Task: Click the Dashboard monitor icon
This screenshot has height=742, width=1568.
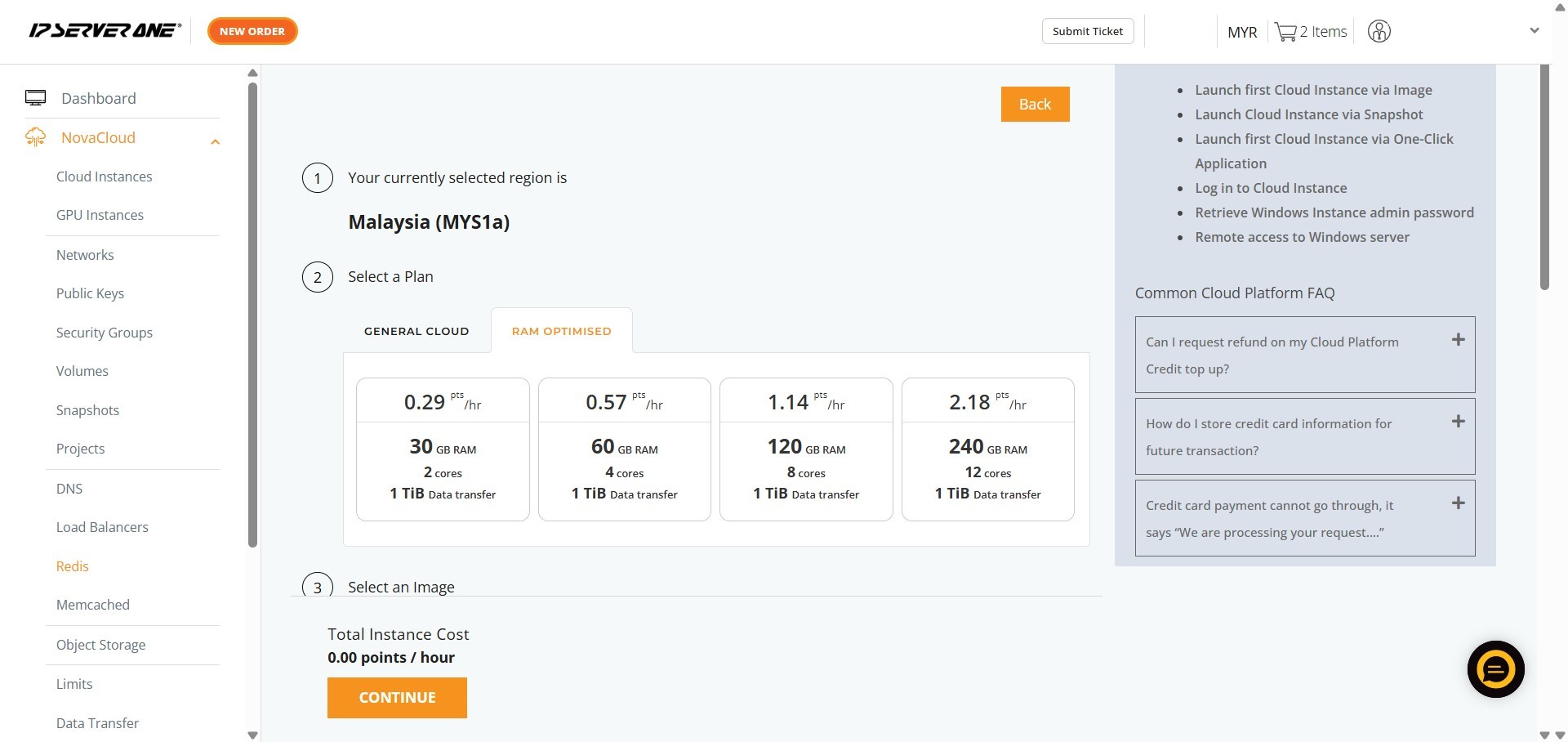Action: [35, 98]
